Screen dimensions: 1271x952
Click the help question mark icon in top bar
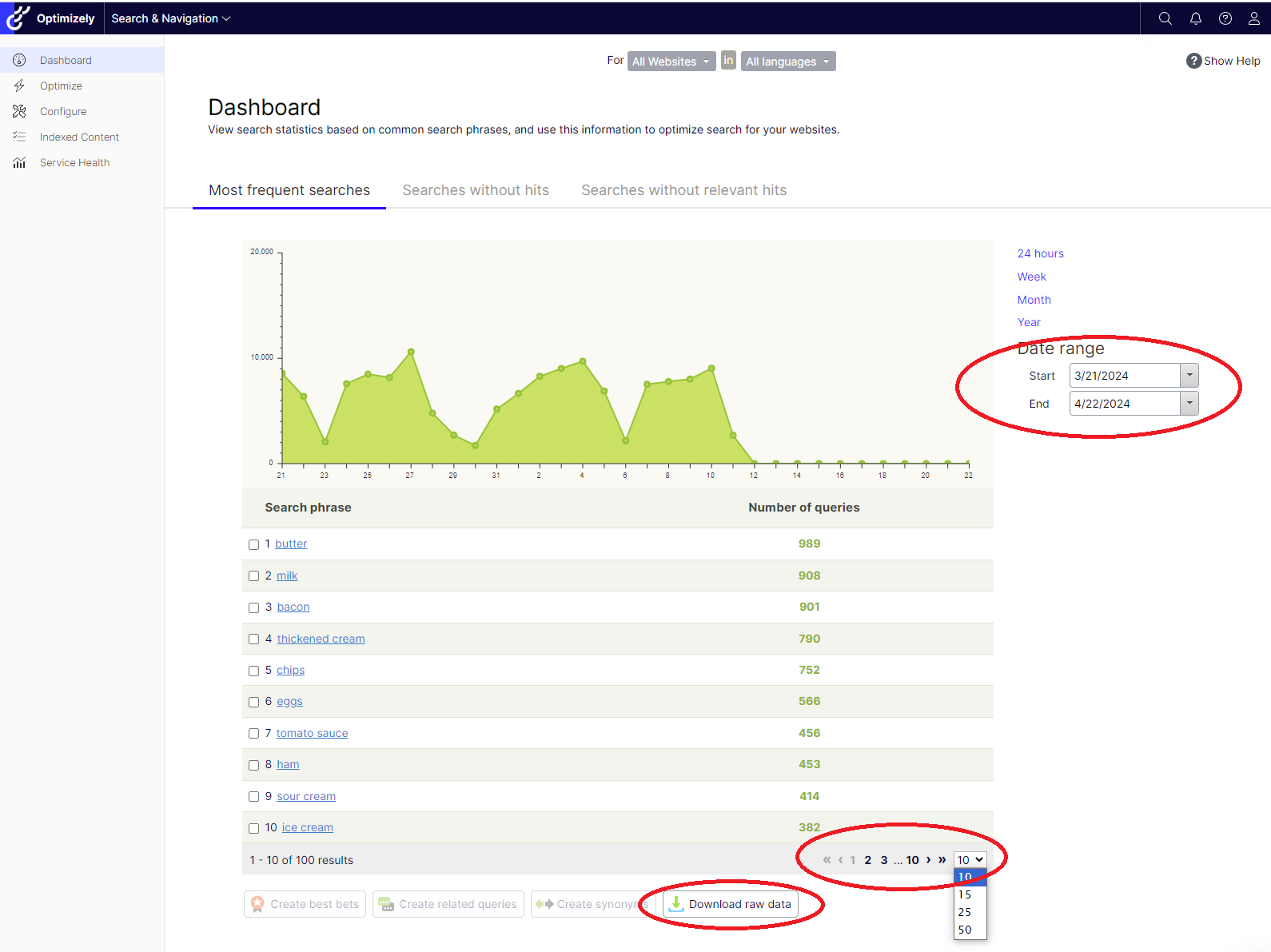pos(1225,18)
